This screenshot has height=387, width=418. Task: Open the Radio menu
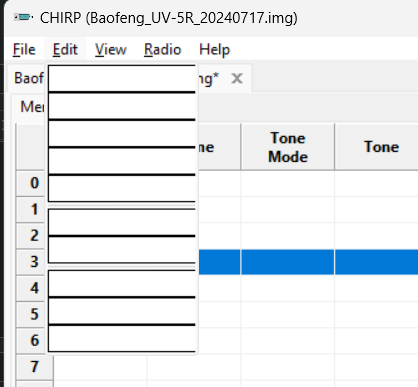(x=162, y=50)
